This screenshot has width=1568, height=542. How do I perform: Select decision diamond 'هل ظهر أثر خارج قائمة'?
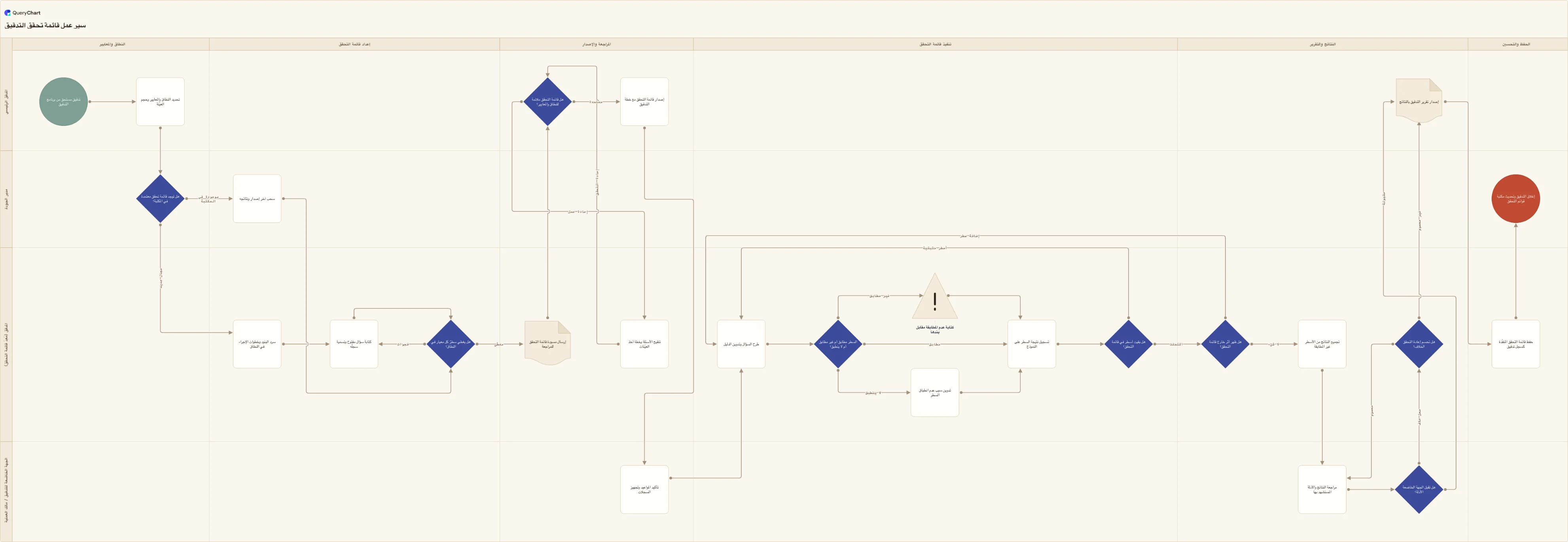tap(1225, 344)
